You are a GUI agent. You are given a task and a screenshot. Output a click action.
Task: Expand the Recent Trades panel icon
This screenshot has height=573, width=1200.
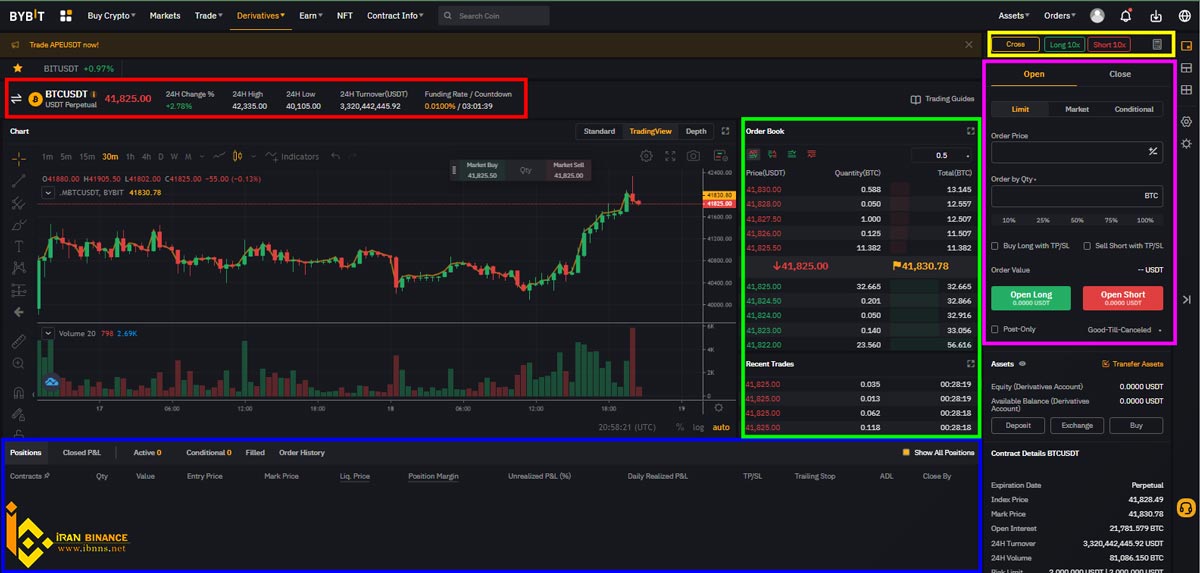click(x=970, y=364)
